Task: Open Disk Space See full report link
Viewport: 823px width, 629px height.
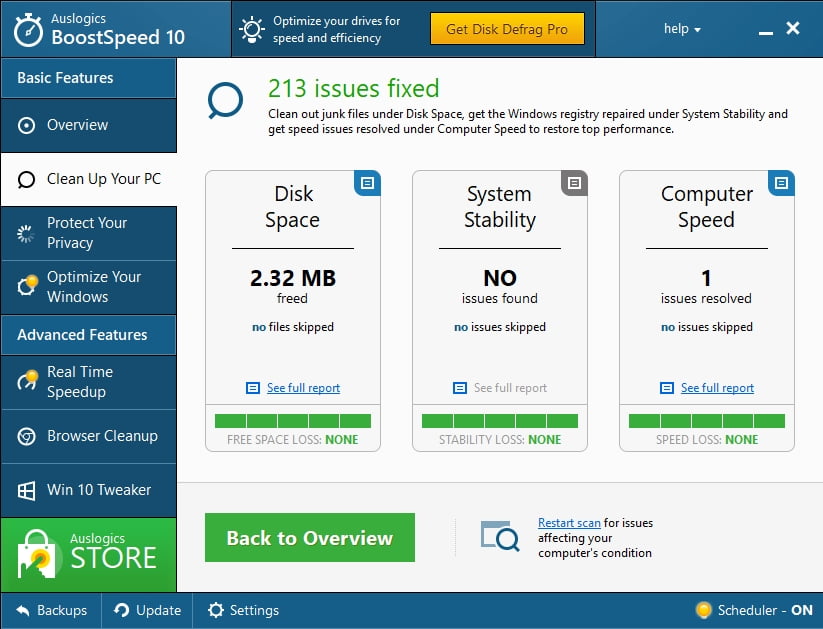Action: click(303, 388)
